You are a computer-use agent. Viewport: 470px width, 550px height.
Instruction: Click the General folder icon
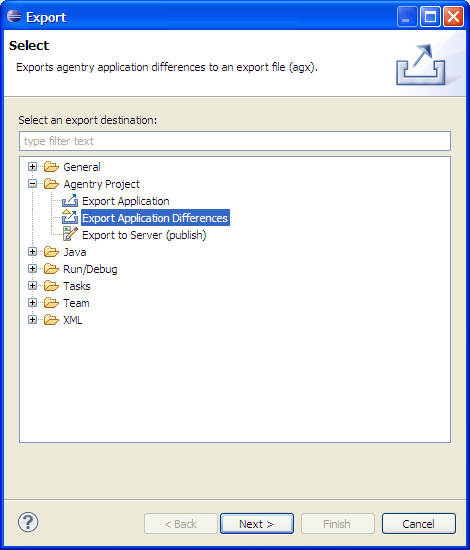coord(51,167)
